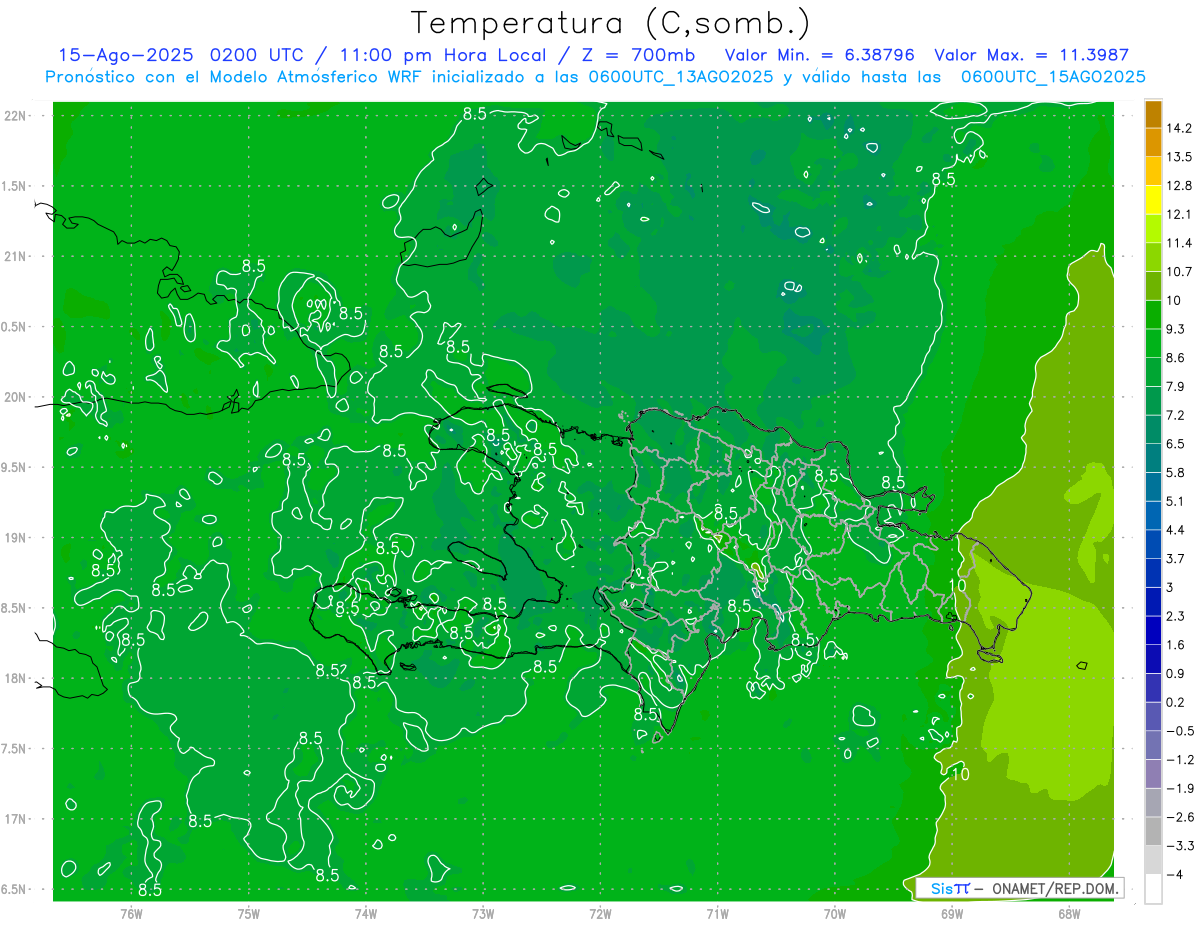
Task: Pick the purple swatch between -1.9 and -1.2
Action: [1153, 774]
